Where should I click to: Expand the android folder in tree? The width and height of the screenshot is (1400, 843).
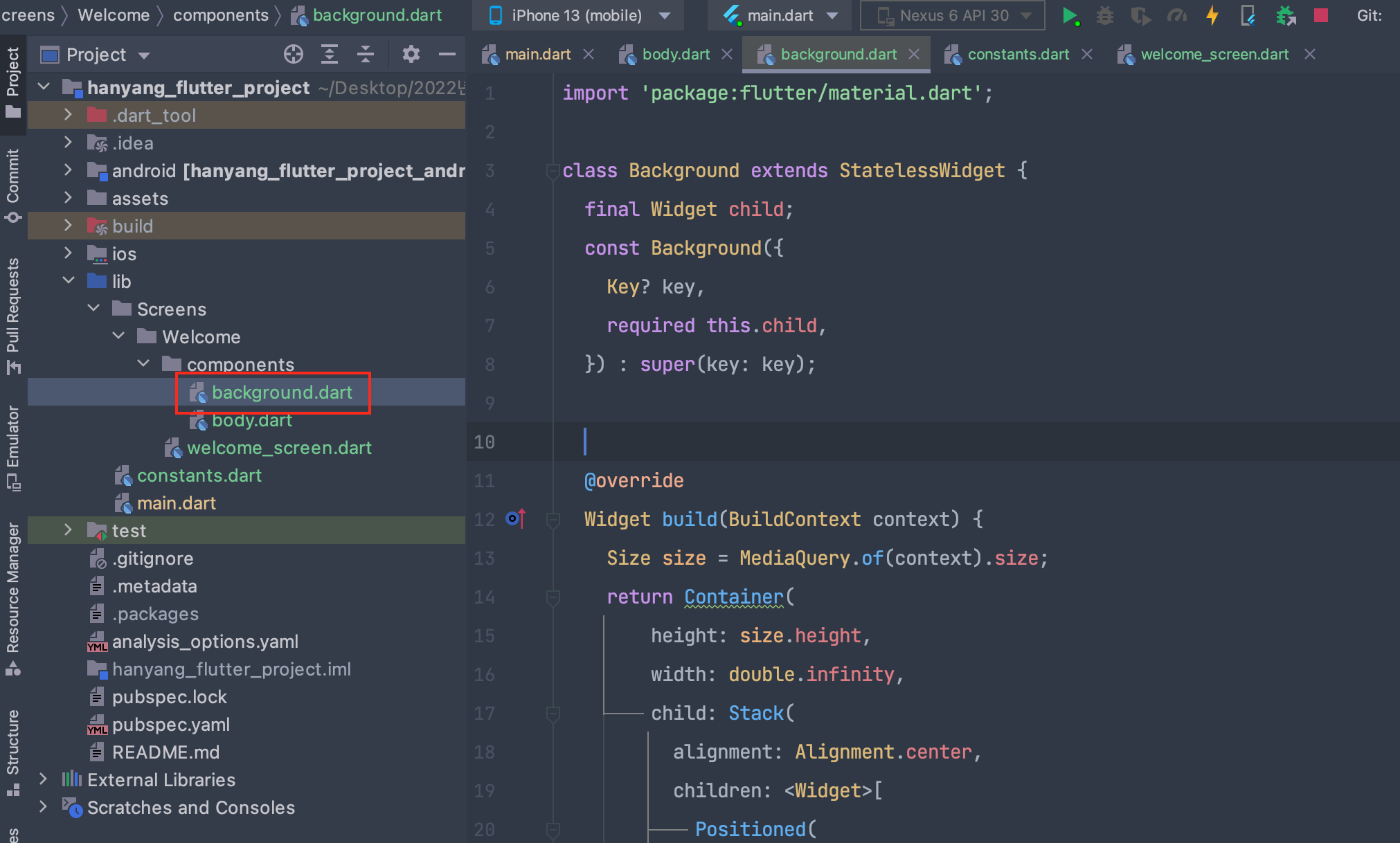pos(68,170)
